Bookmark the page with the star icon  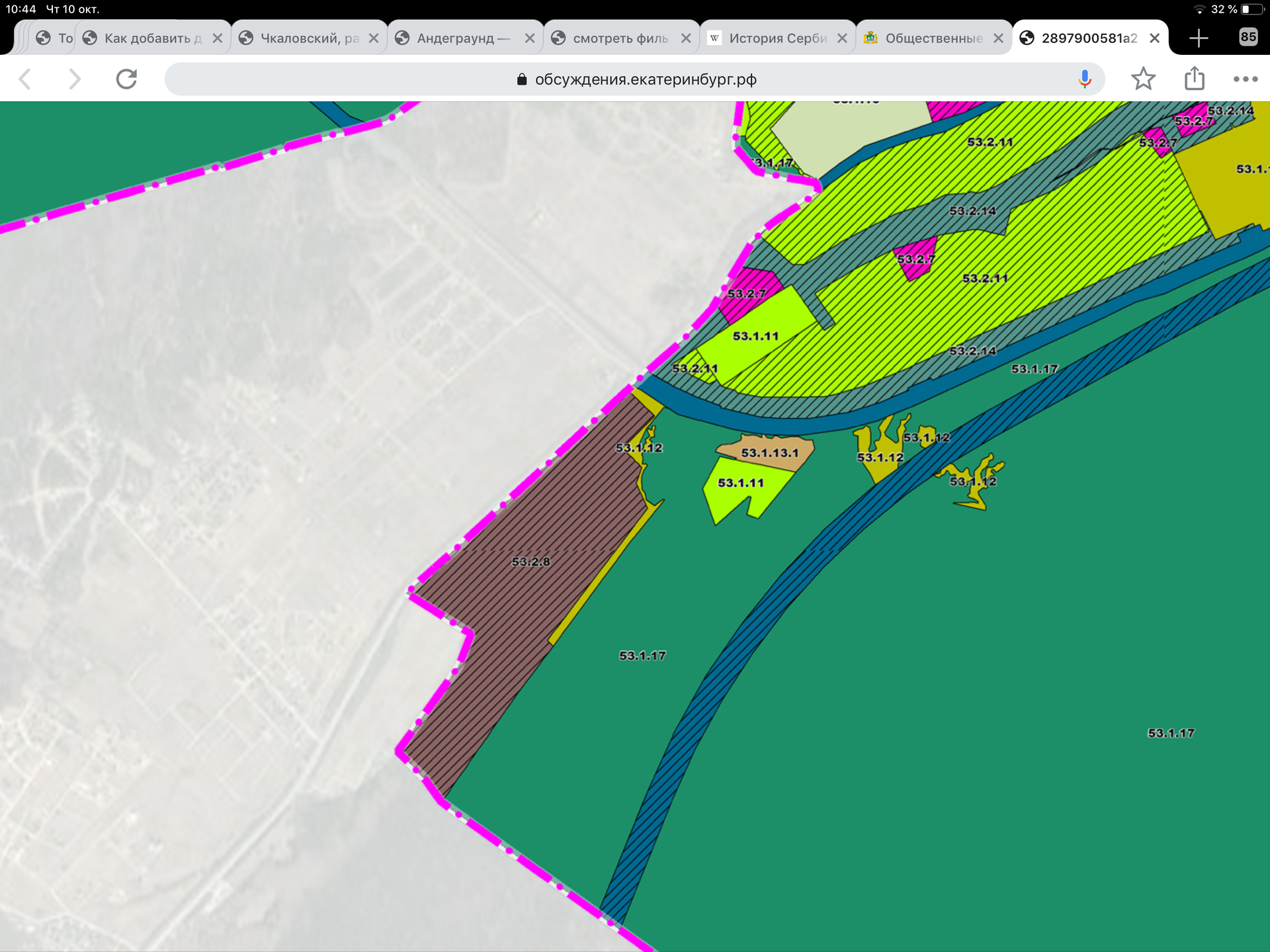click(1143, 79)
